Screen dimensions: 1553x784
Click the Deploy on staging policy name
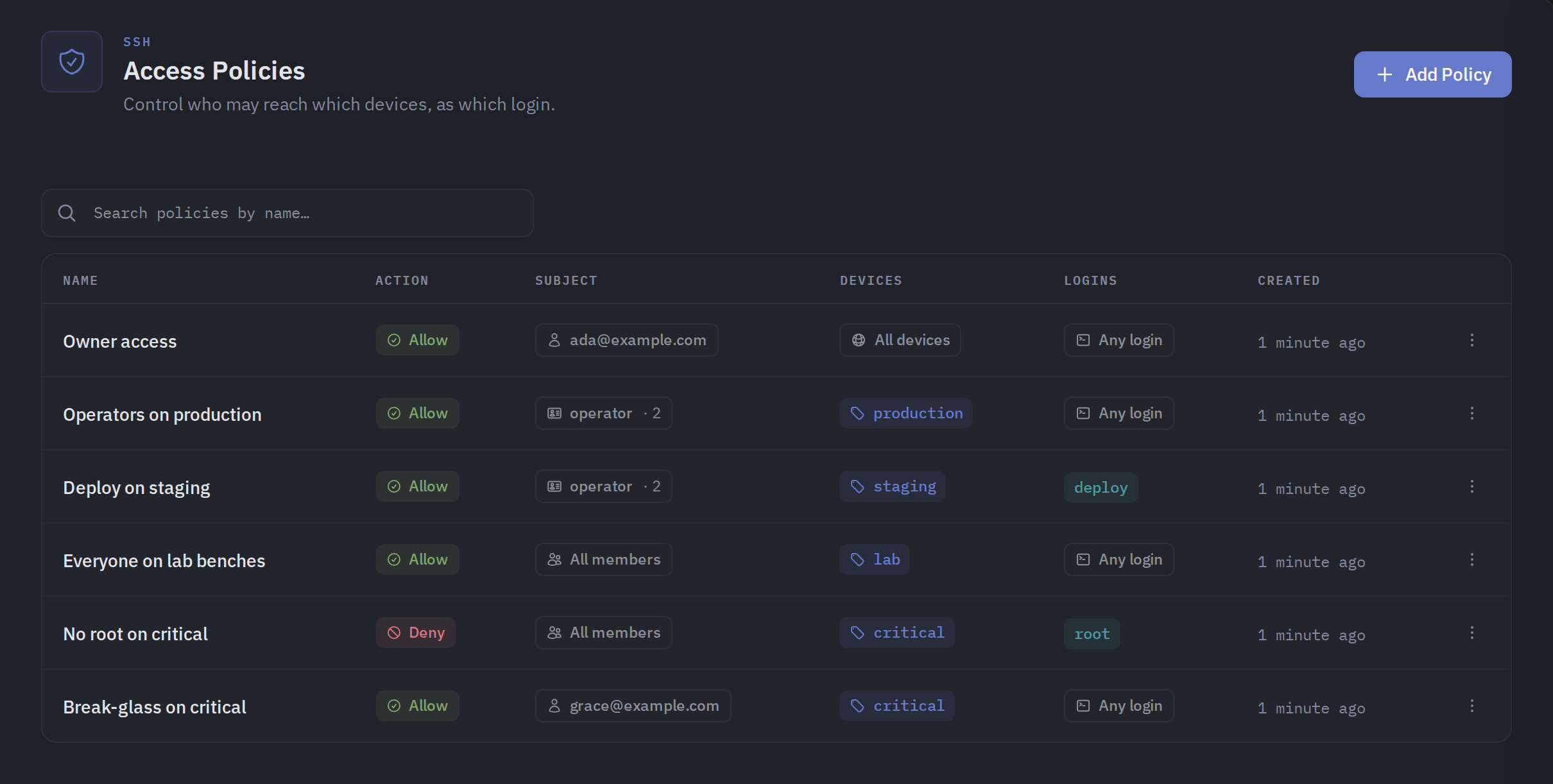(x=137, y=488)
